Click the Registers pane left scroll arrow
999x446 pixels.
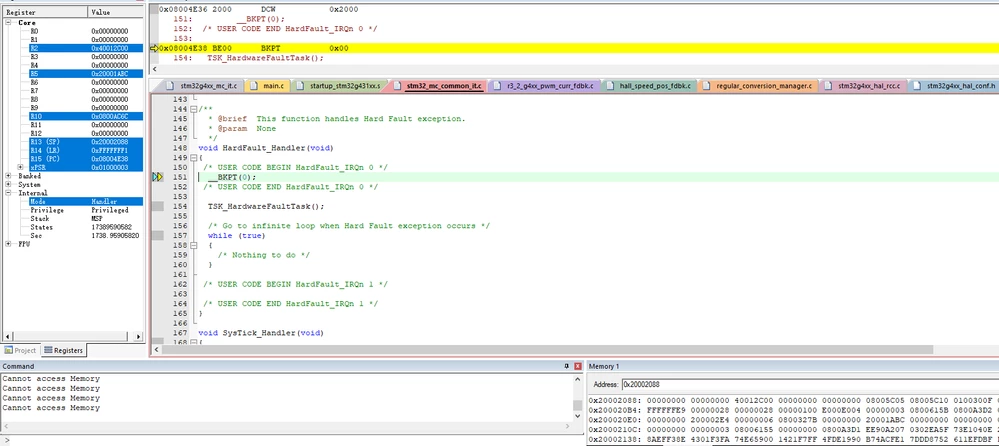click(8, 336)
